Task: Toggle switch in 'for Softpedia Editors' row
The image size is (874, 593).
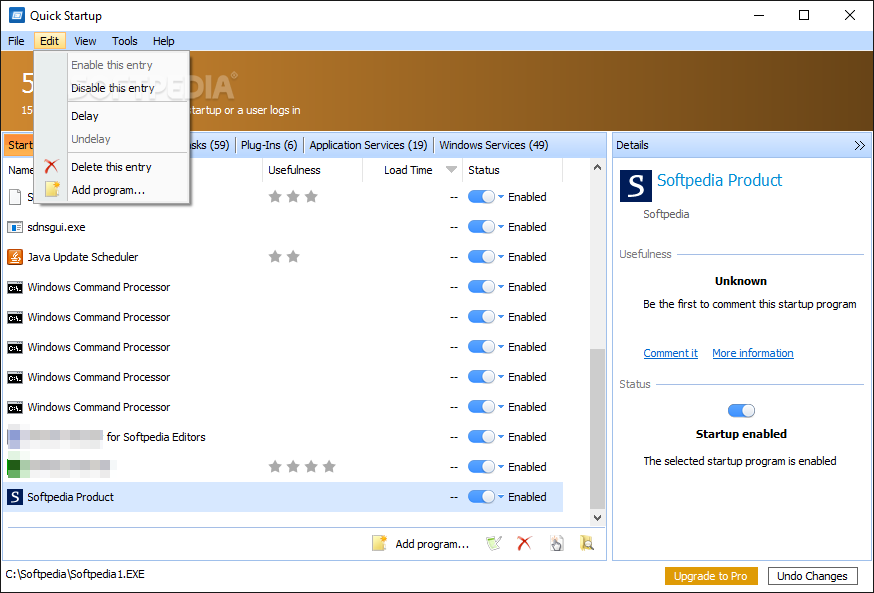Action: pos(481,437)
